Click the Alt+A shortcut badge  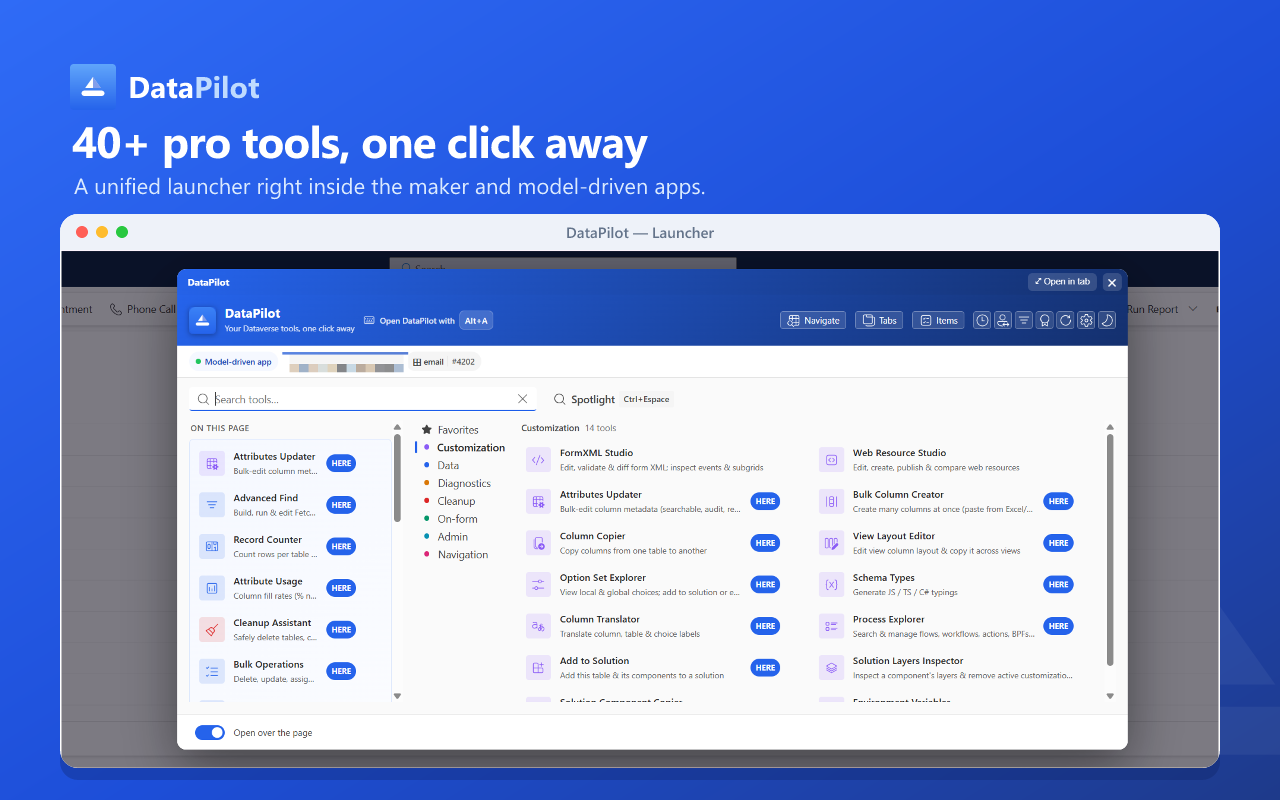pyautogui.click(x=476, y=321)
